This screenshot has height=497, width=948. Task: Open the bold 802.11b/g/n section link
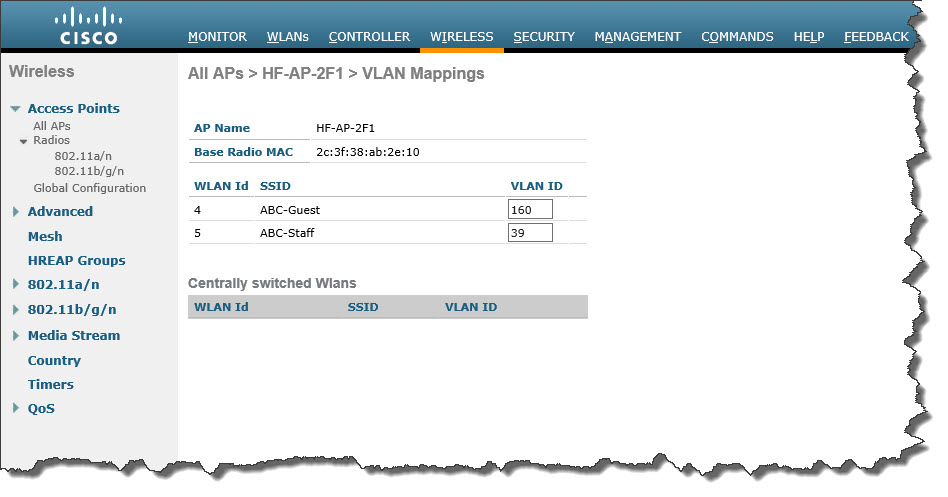pos(72,310)
